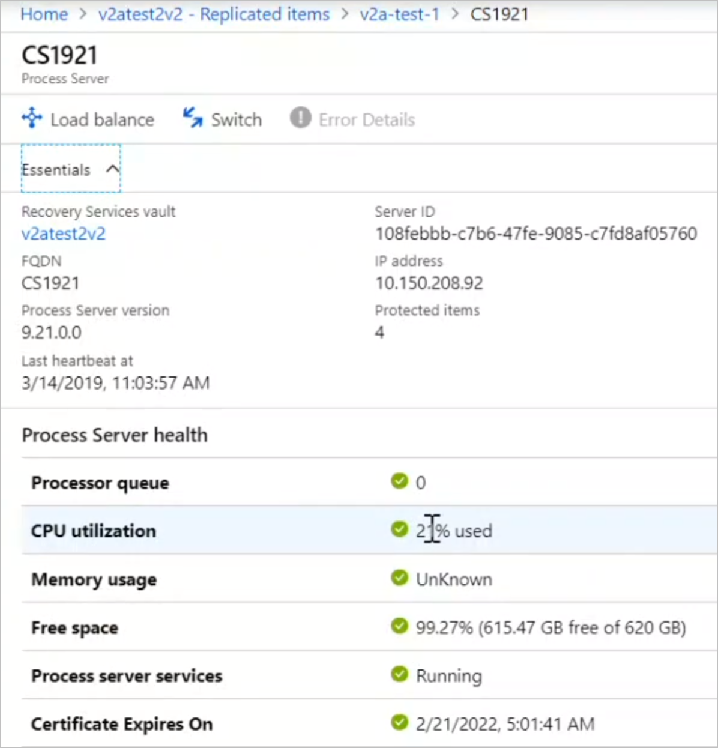Click the Free space green status check
This screenshot has width=718, height=748.
(x=399, y=625)
